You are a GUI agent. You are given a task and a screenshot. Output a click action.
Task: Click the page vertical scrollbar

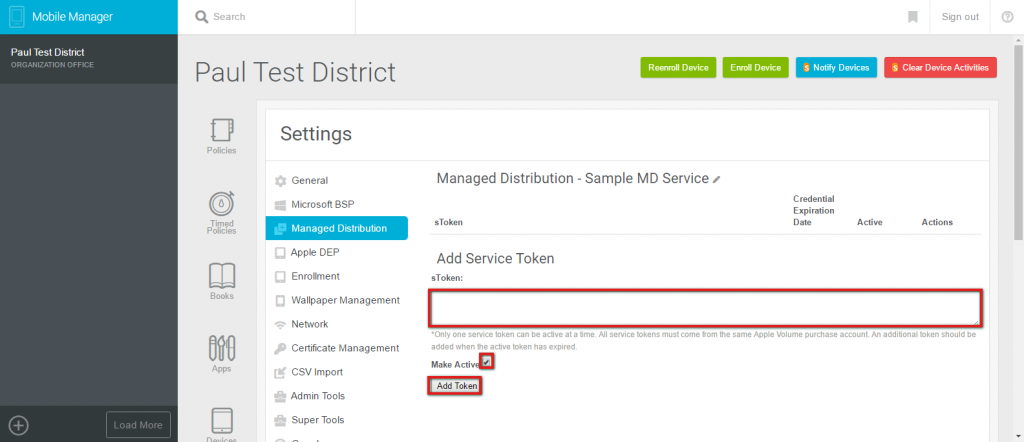click(1017, 143)
